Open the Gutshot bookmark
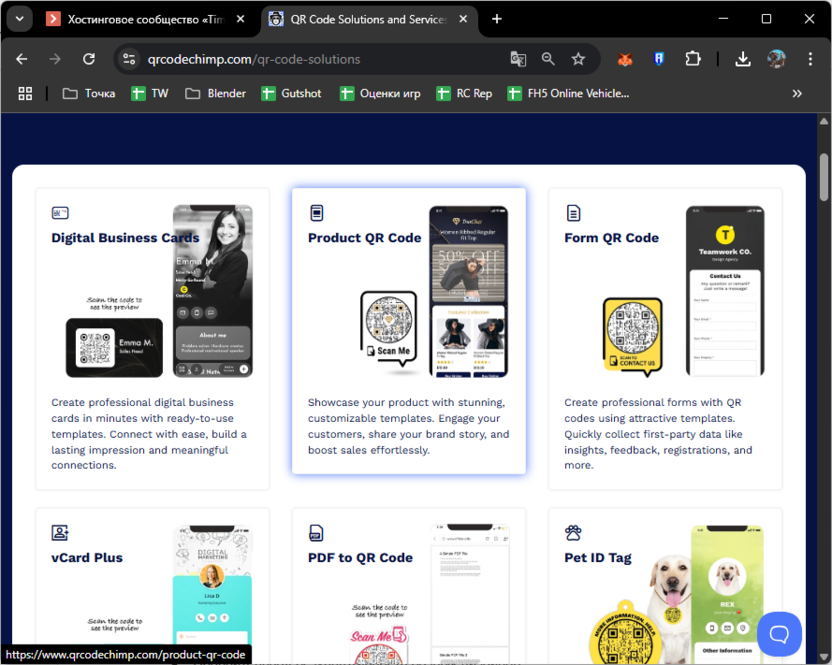832x665 pixels. click(291, 93)
